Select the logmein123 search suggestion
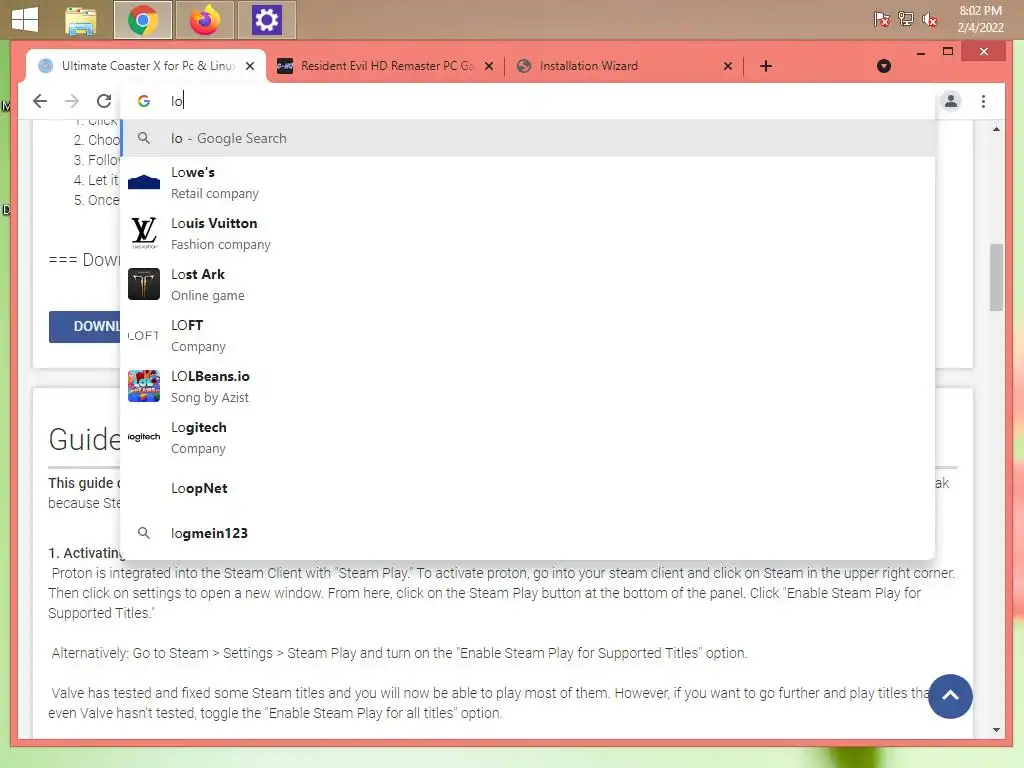Screen dimensions: 1024x768 coord(528,533)
